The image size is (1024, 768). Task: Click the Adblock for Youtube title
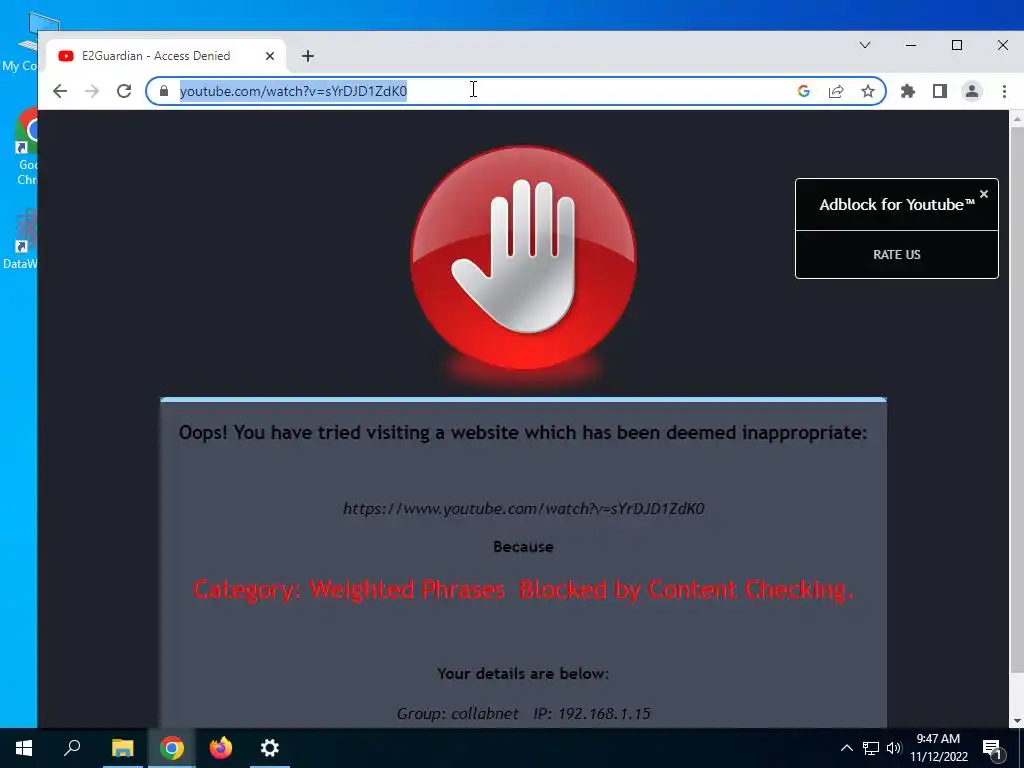(897, 204)
